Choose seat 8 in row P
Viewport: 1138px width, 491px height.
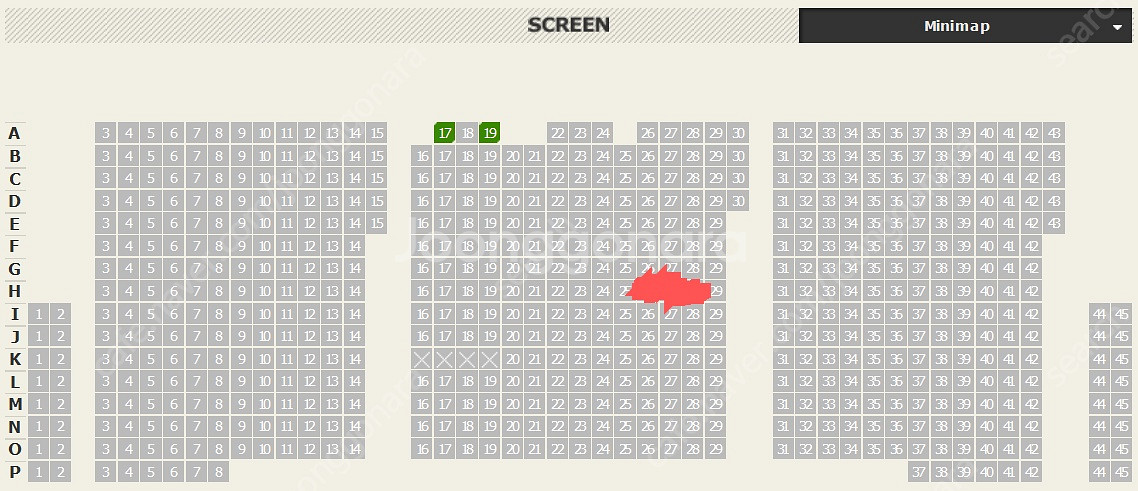[x=218, y=472]
